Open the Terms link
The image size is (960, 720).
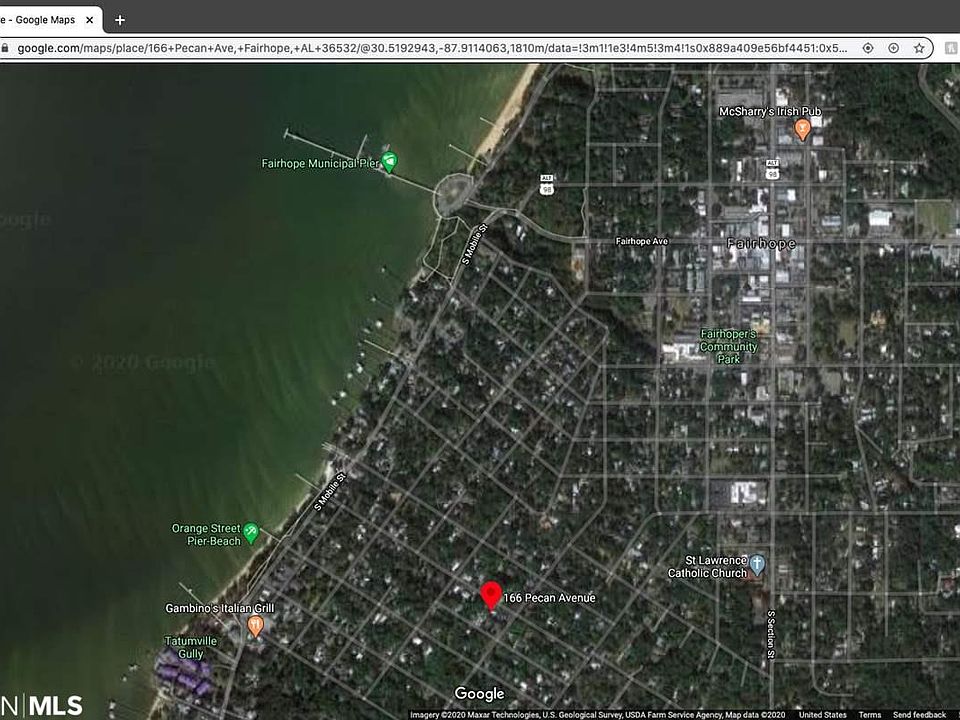(x=869, y=714)
